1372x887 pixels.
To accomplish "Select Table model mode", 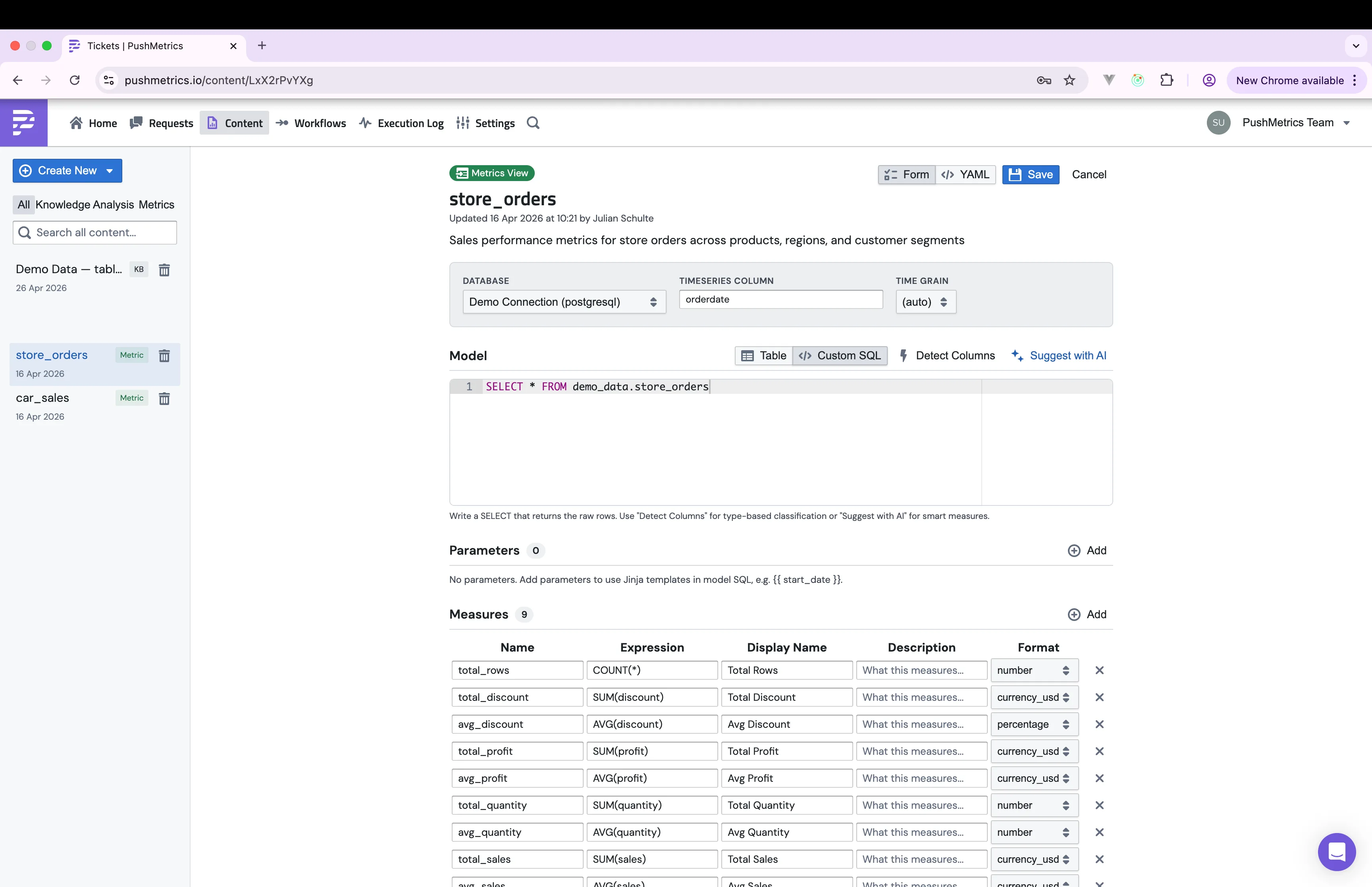I will (x=763, y=356).
